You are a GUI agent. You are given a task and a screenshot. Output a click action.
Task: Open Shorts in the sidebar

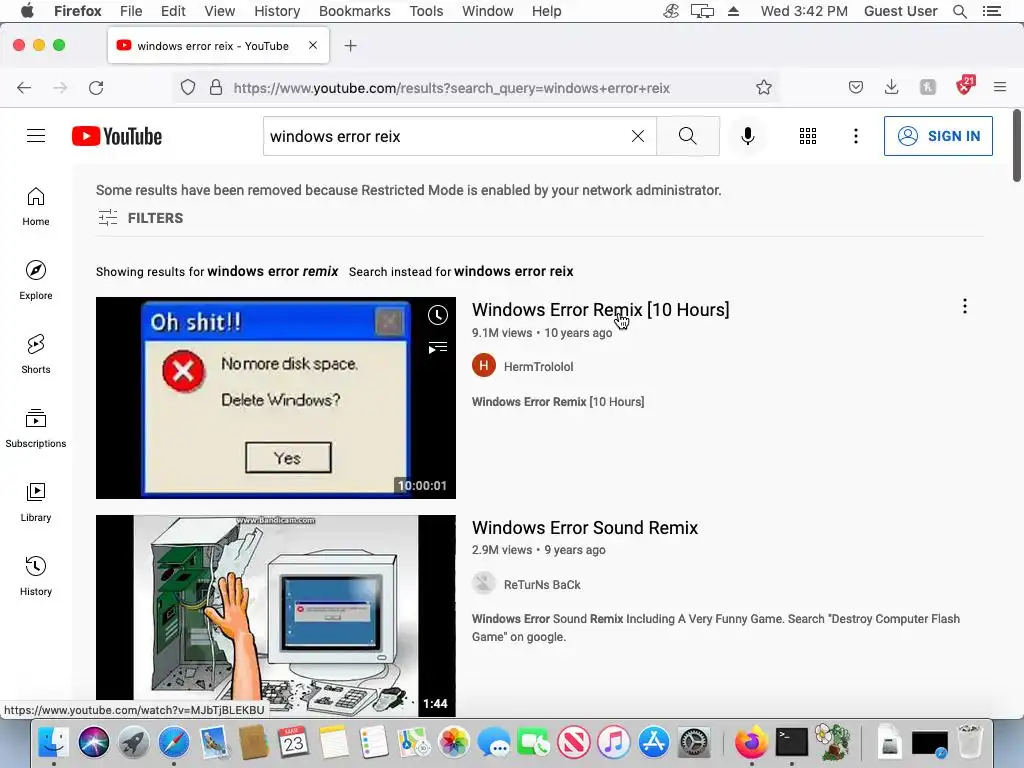pos(36,354)
